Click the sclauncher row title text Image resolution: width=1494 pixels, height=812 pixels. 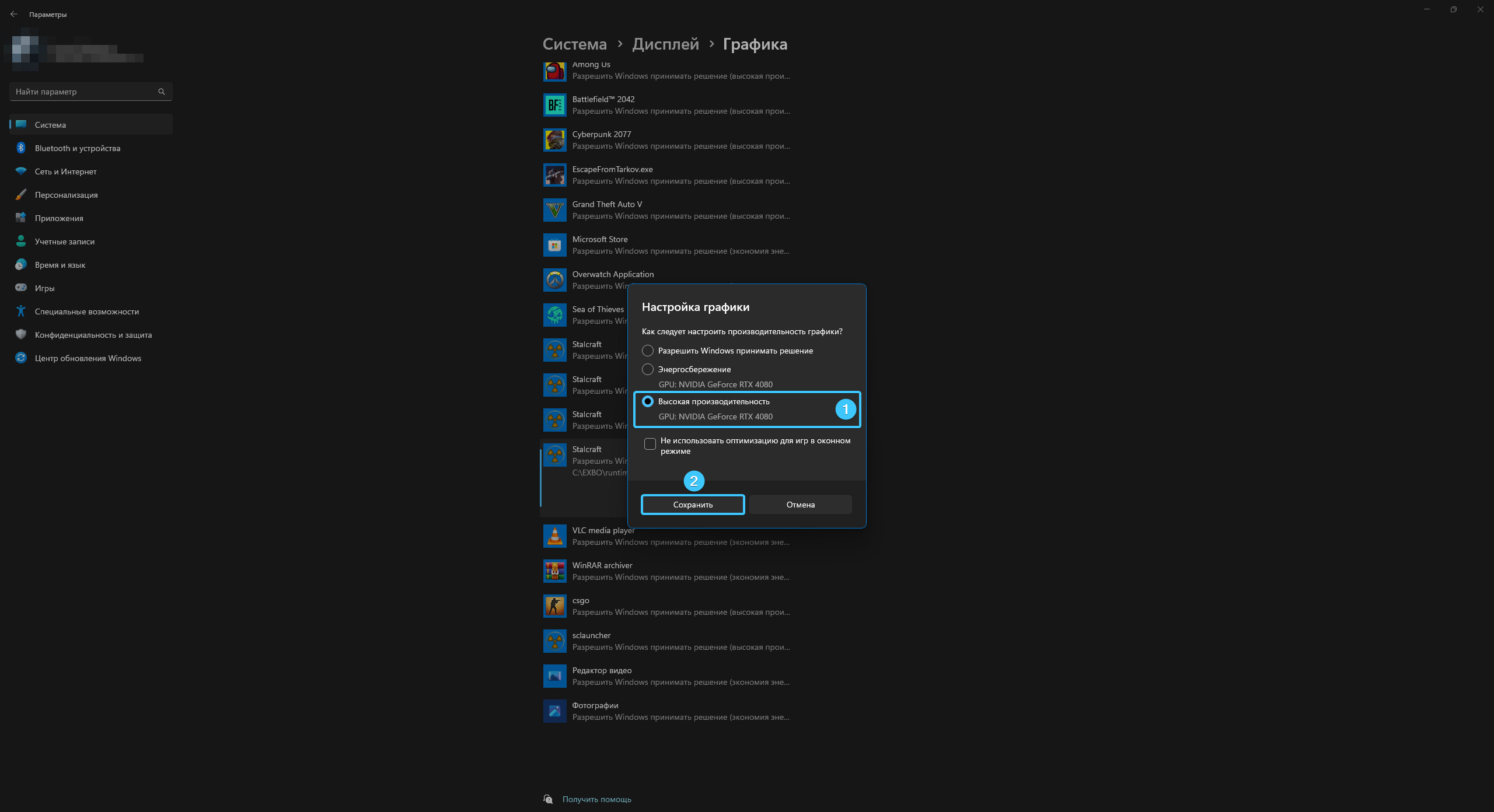(x=591, y=635)
